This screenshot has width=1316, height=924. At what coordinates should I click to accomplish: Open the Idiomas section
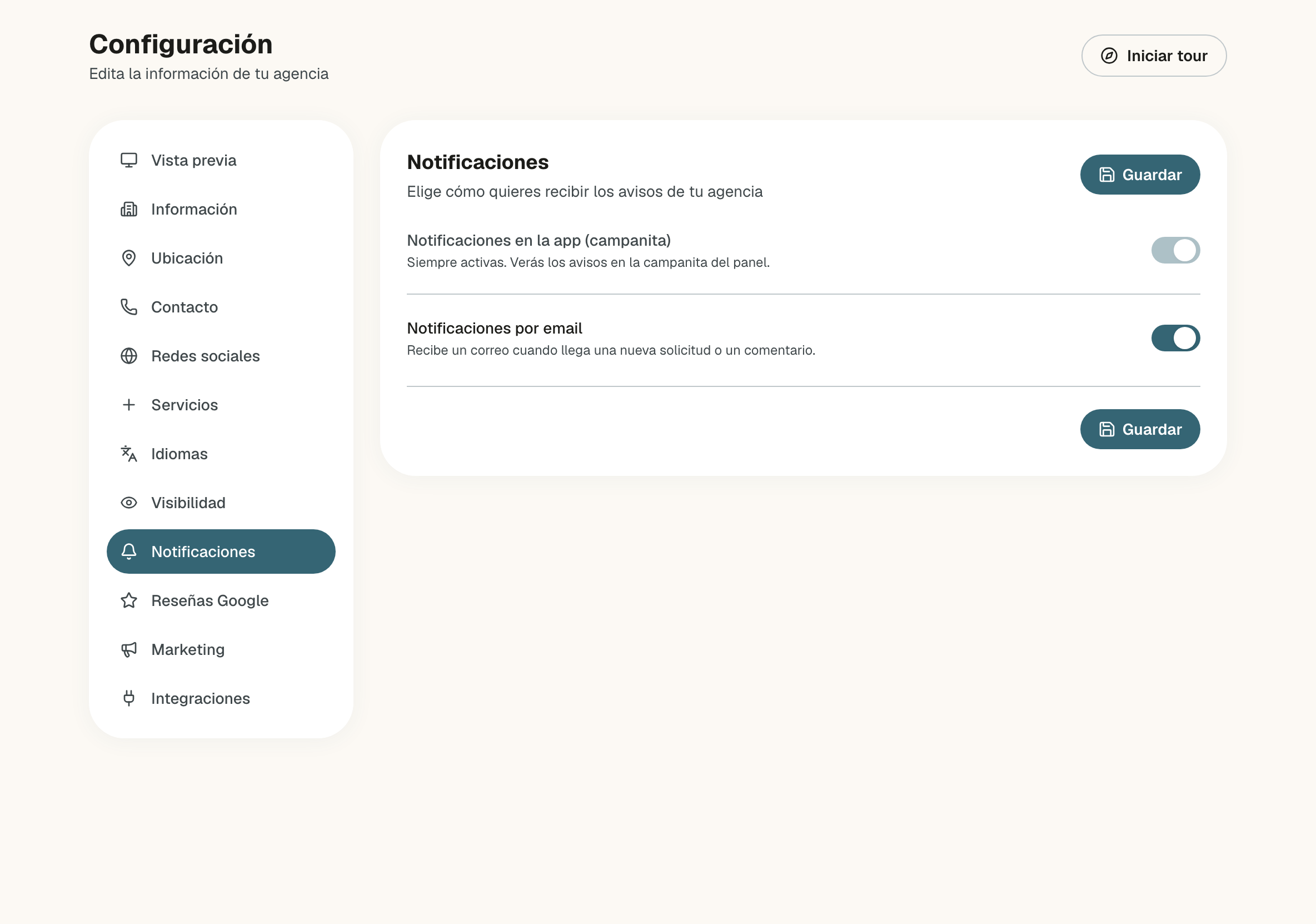point(221,454)
